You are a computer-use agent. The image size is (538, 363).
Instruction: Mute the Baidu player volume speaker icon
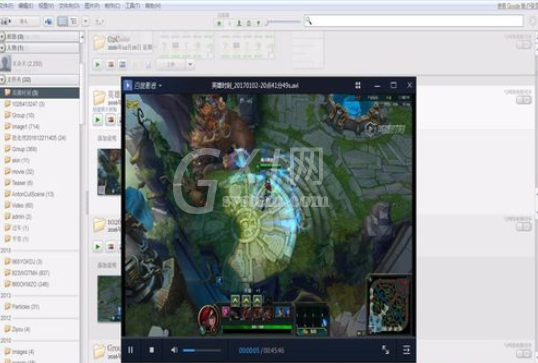coord(174,350)
